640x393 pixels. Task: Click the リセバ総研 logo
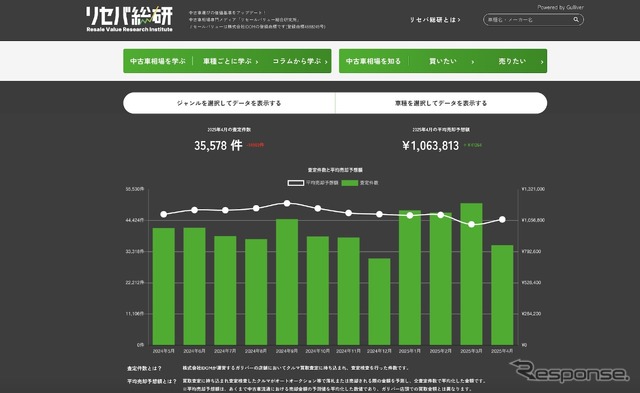click(129, 19)
